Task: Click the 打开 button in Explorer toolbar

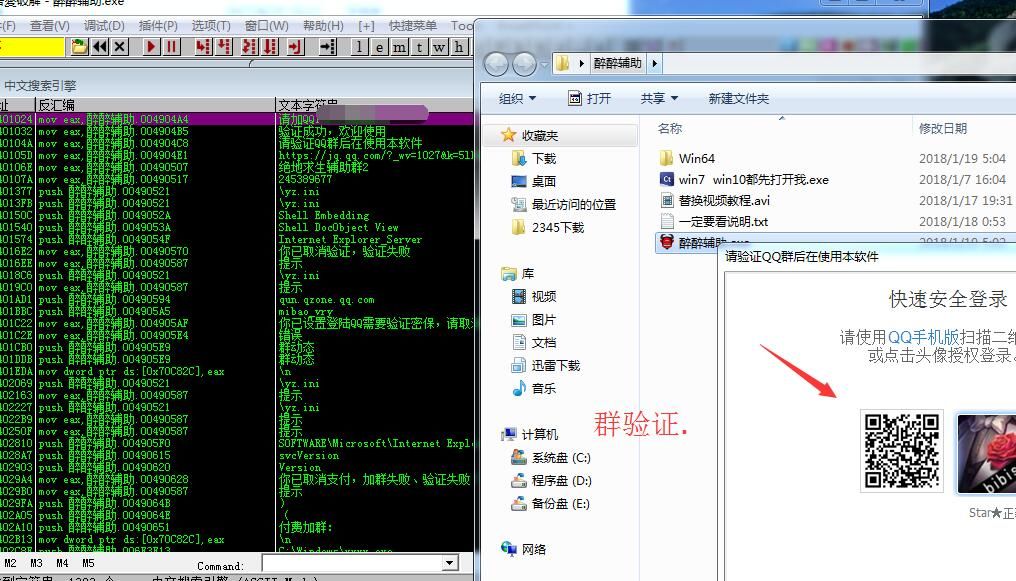Action: [590, 98]
